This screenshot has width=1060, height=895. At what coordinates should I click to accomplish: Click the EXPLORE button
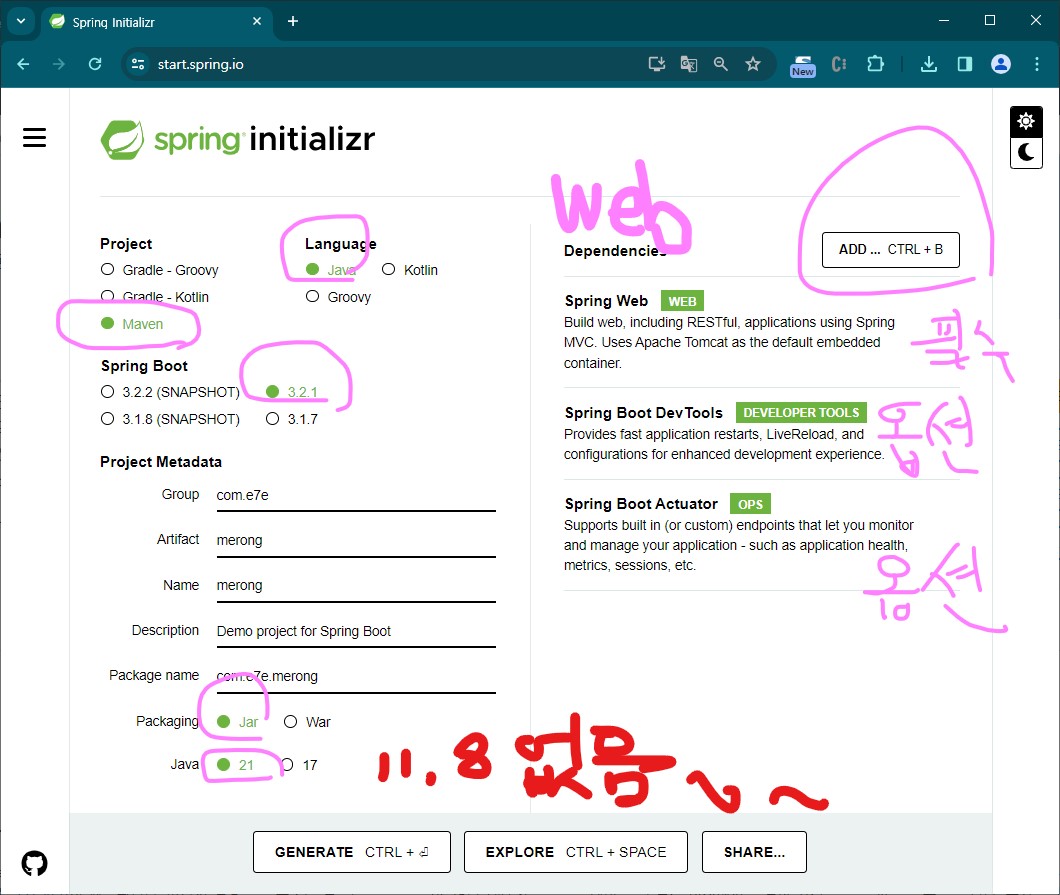(x=575, y=852)
